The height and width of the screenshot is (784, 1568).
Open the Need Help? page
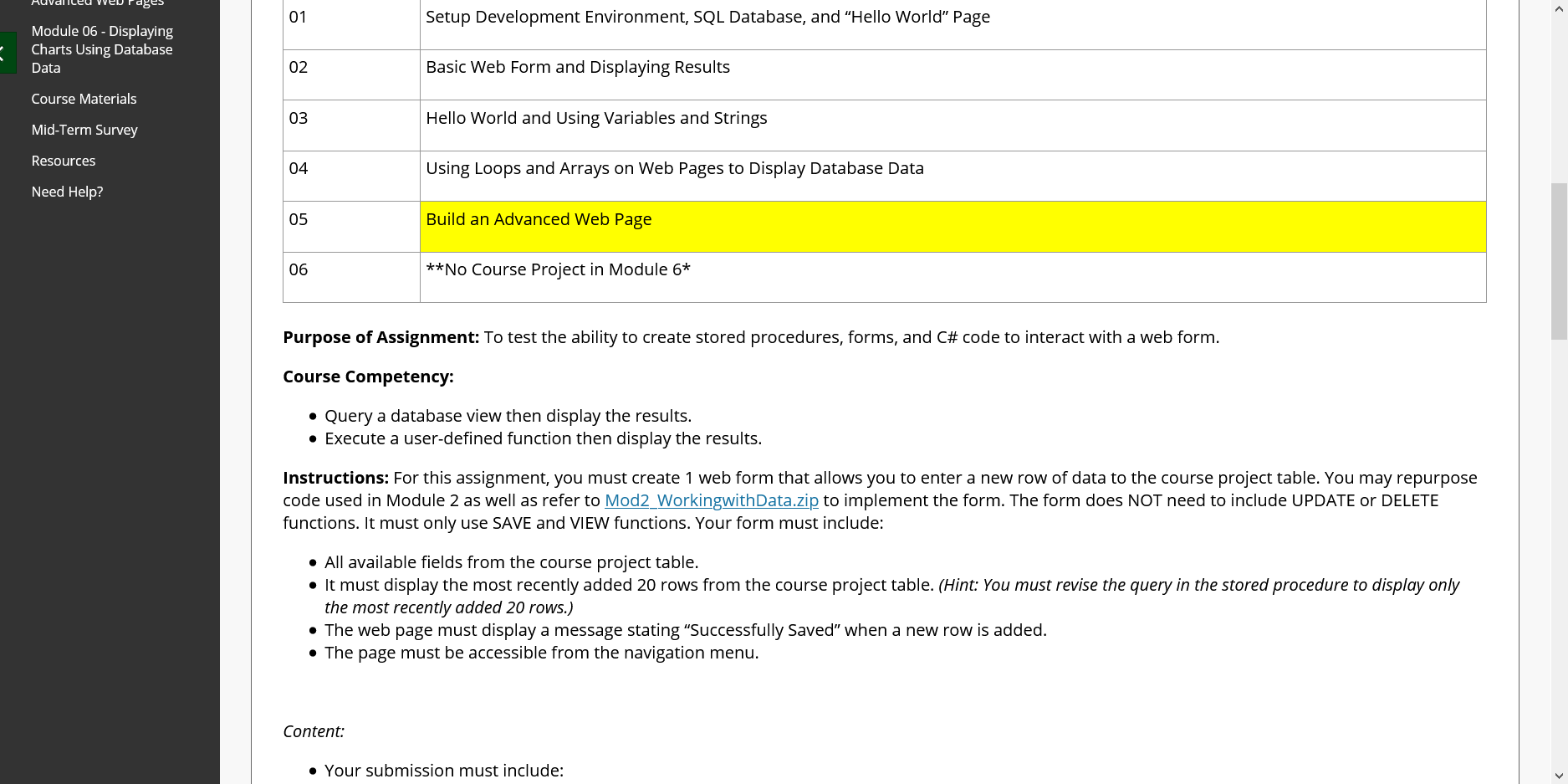[x=67, y=191]
